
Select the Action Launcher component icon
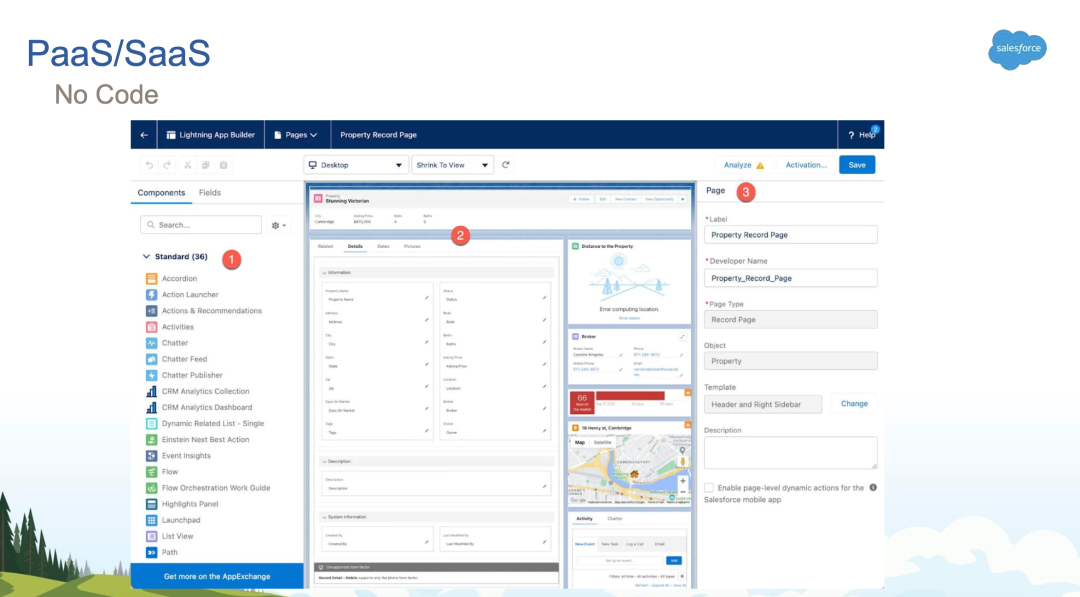[x=152, y=295]
